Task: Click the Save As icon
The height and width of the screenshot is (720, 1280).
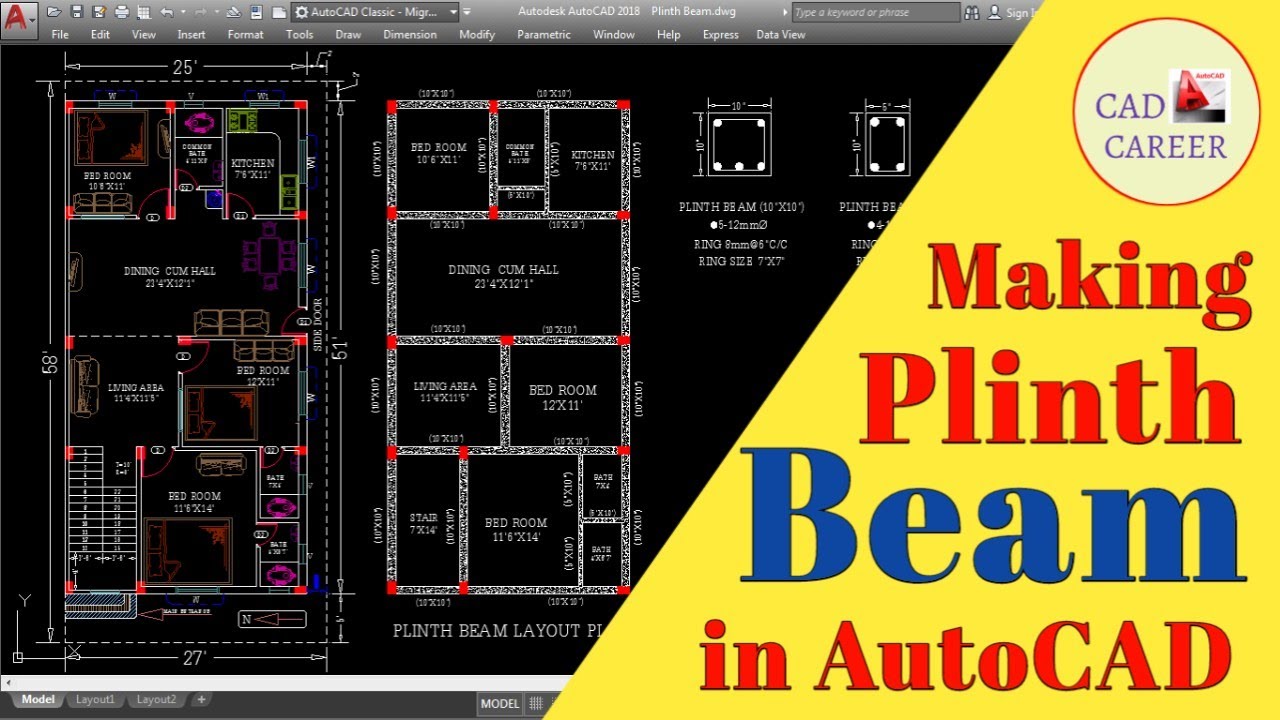Action: click(x=99, y=12)
